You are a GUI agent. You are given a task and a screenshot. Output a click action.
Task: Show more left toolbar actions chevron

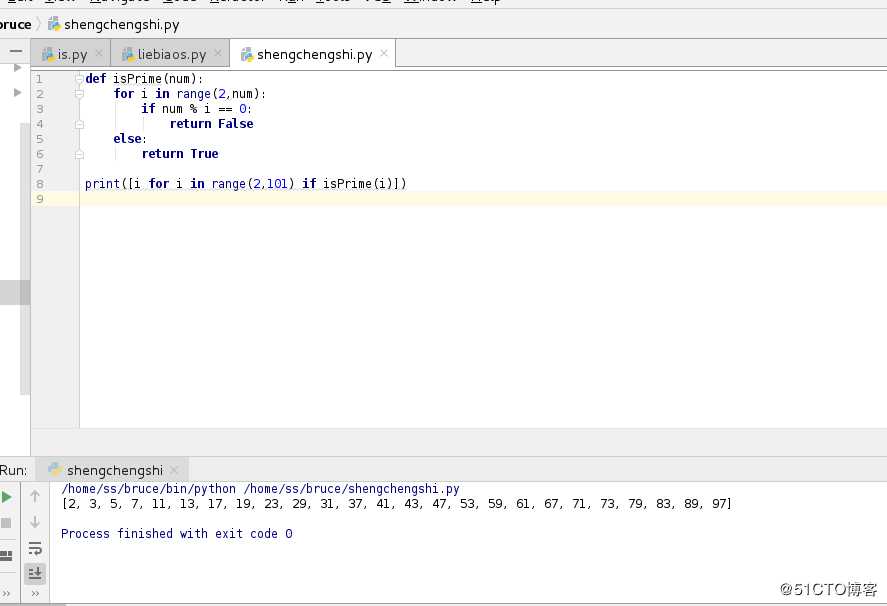click(6, 593)
